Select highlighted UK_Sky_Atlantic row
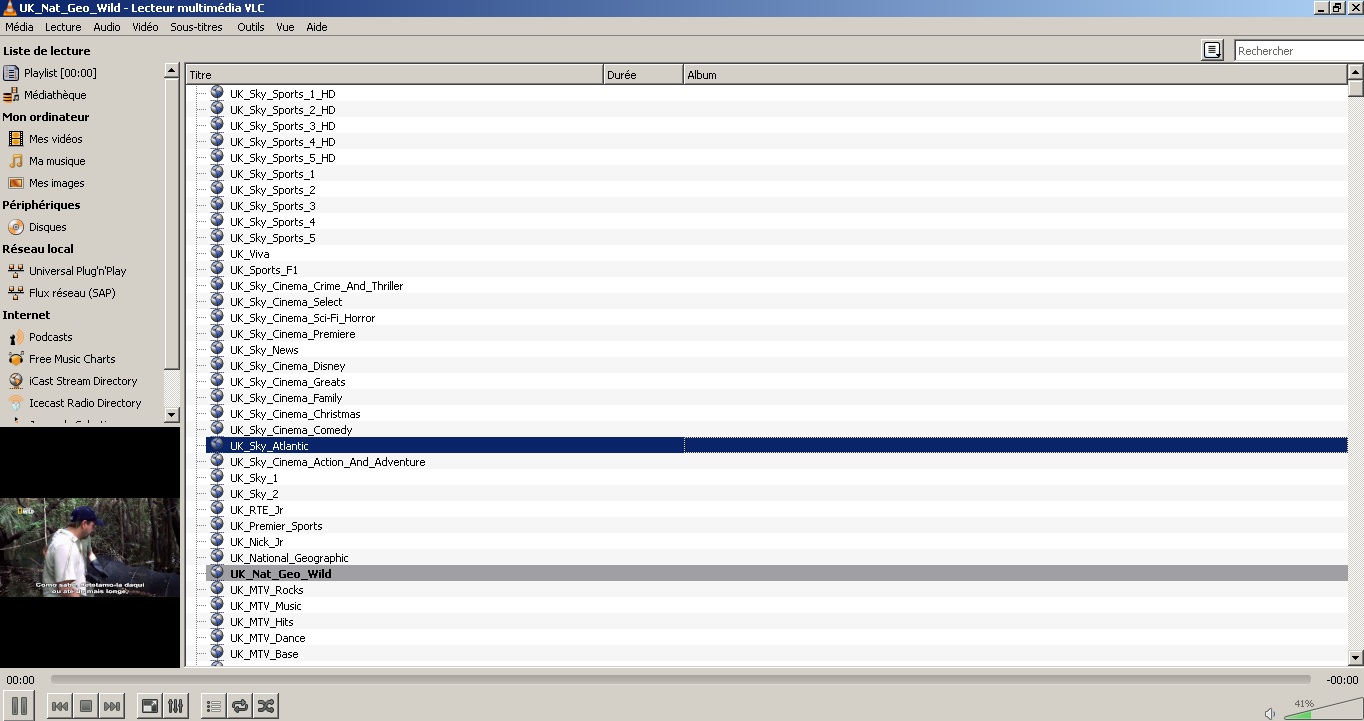1364x721 pixels. 776,446
